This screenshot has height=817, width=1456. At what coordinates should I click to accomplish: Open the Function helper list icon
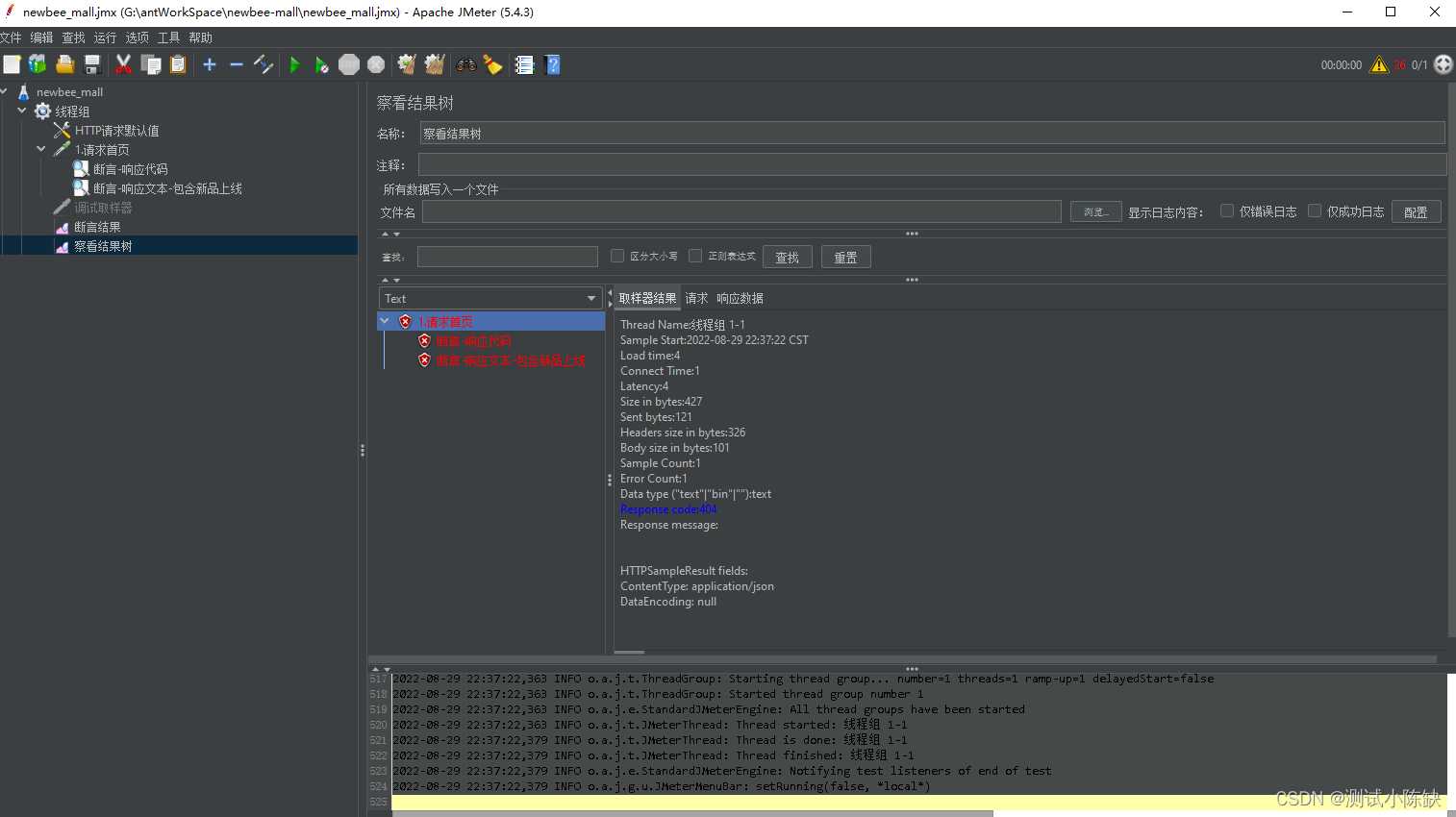point(524,64)
